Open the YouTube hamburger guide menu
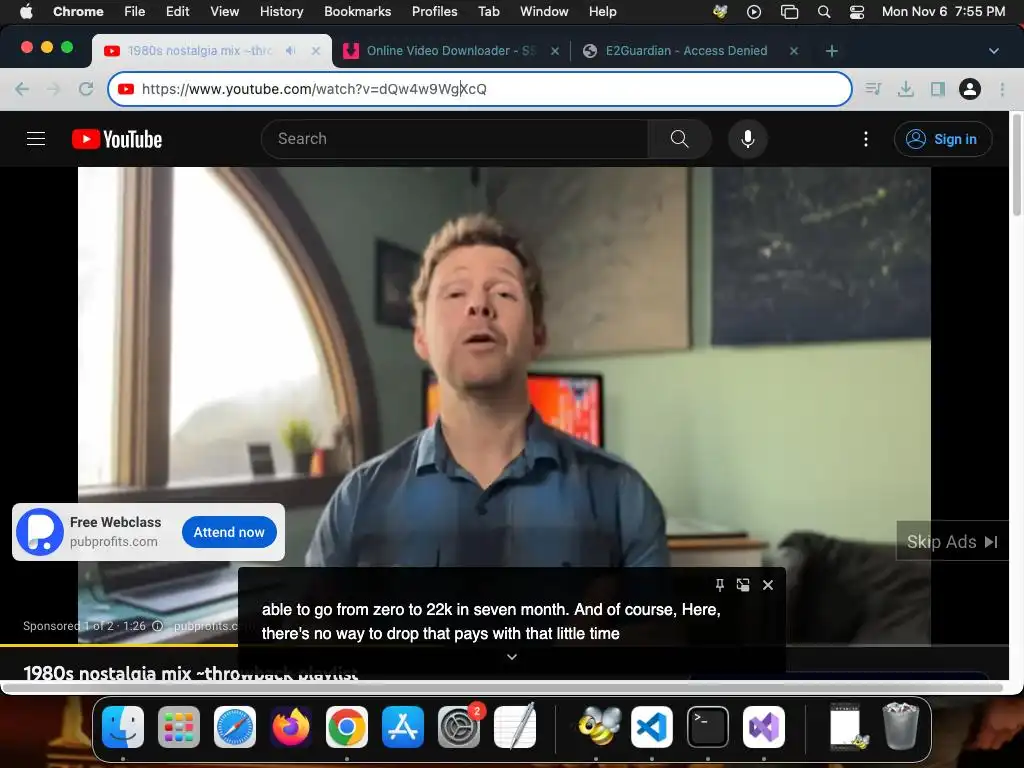Viewport: 1024px width, 768px height. 36,138
